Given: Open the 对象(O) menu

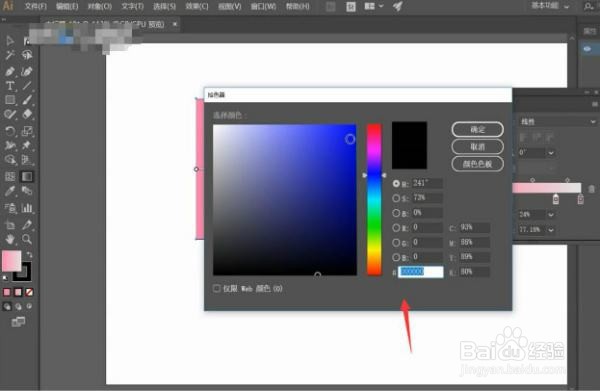Looking at the screenshot, I should pos(100,7).
